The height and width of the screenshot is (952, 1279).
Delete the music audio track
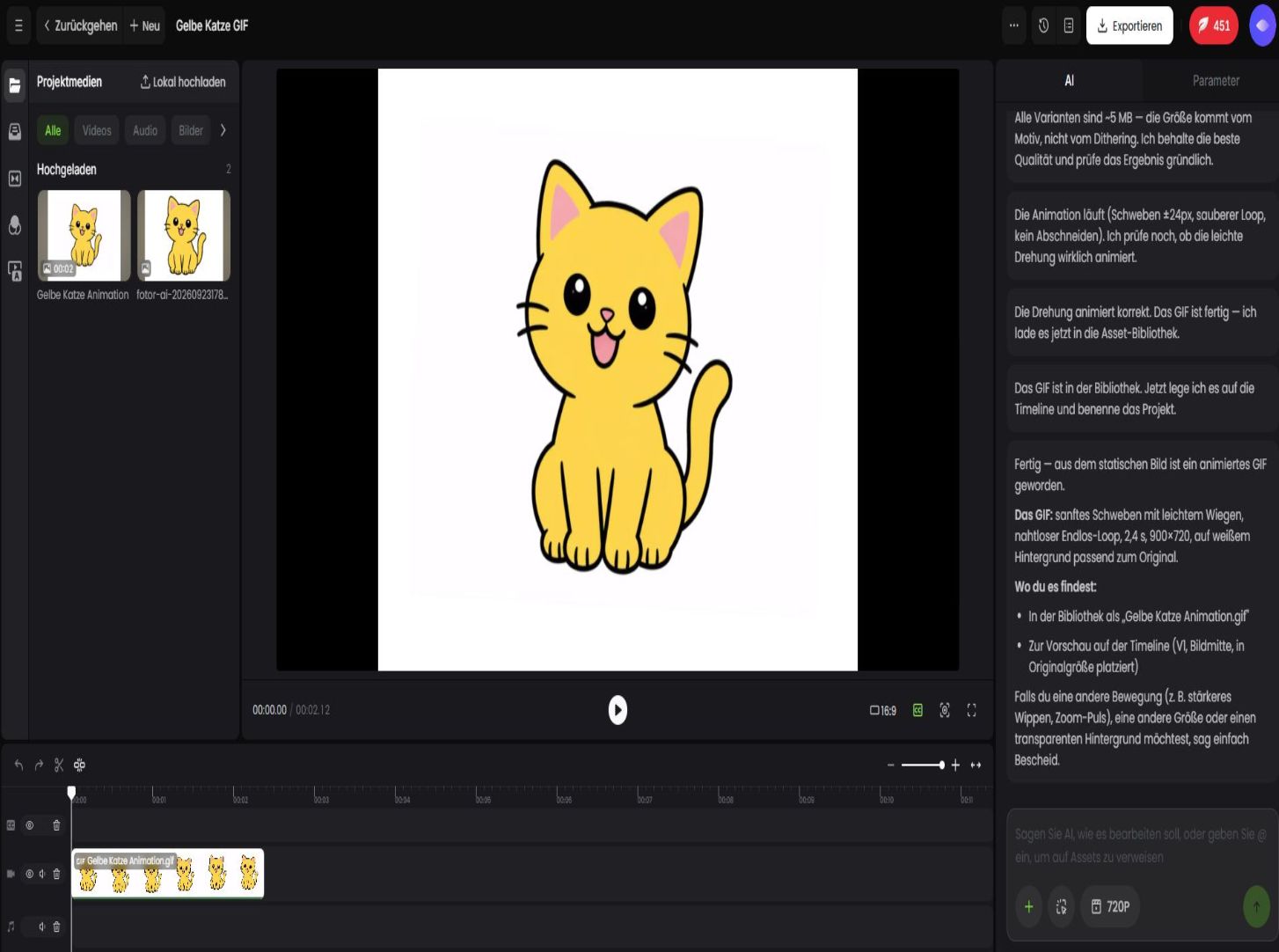(56, 926)
